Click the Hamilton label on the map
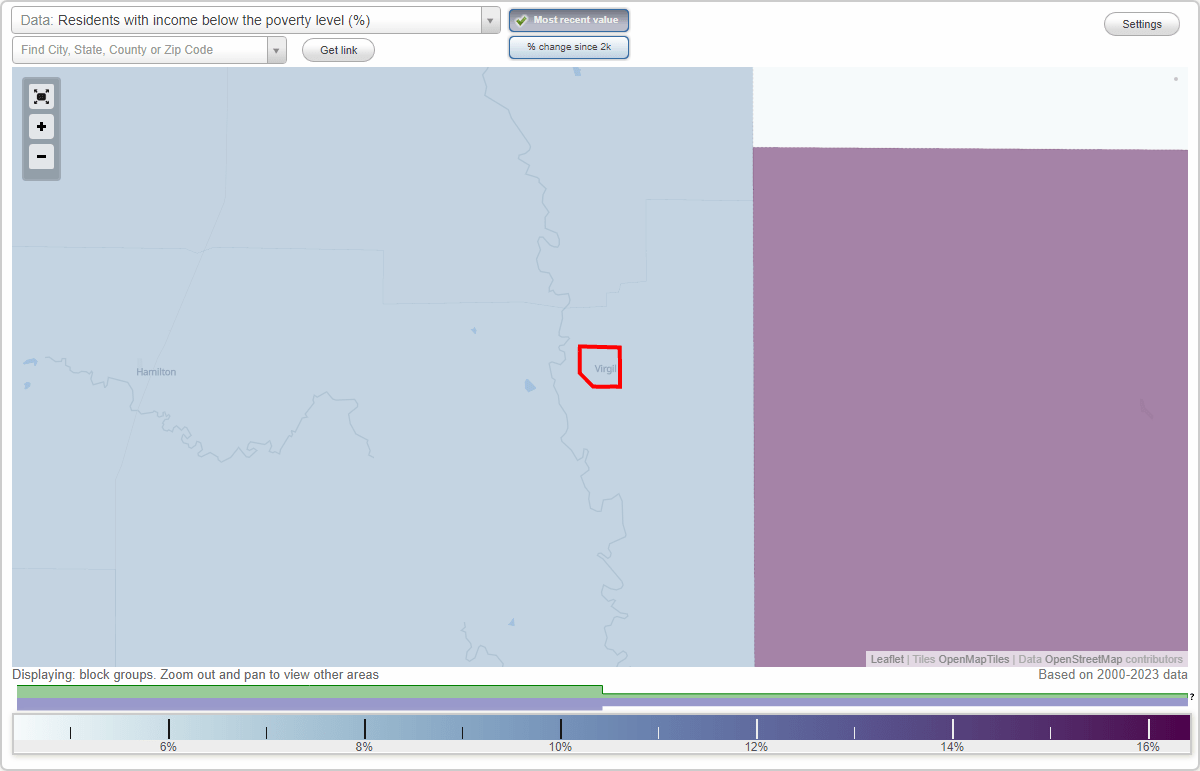The image size is (1200, 771). (155, 371)
